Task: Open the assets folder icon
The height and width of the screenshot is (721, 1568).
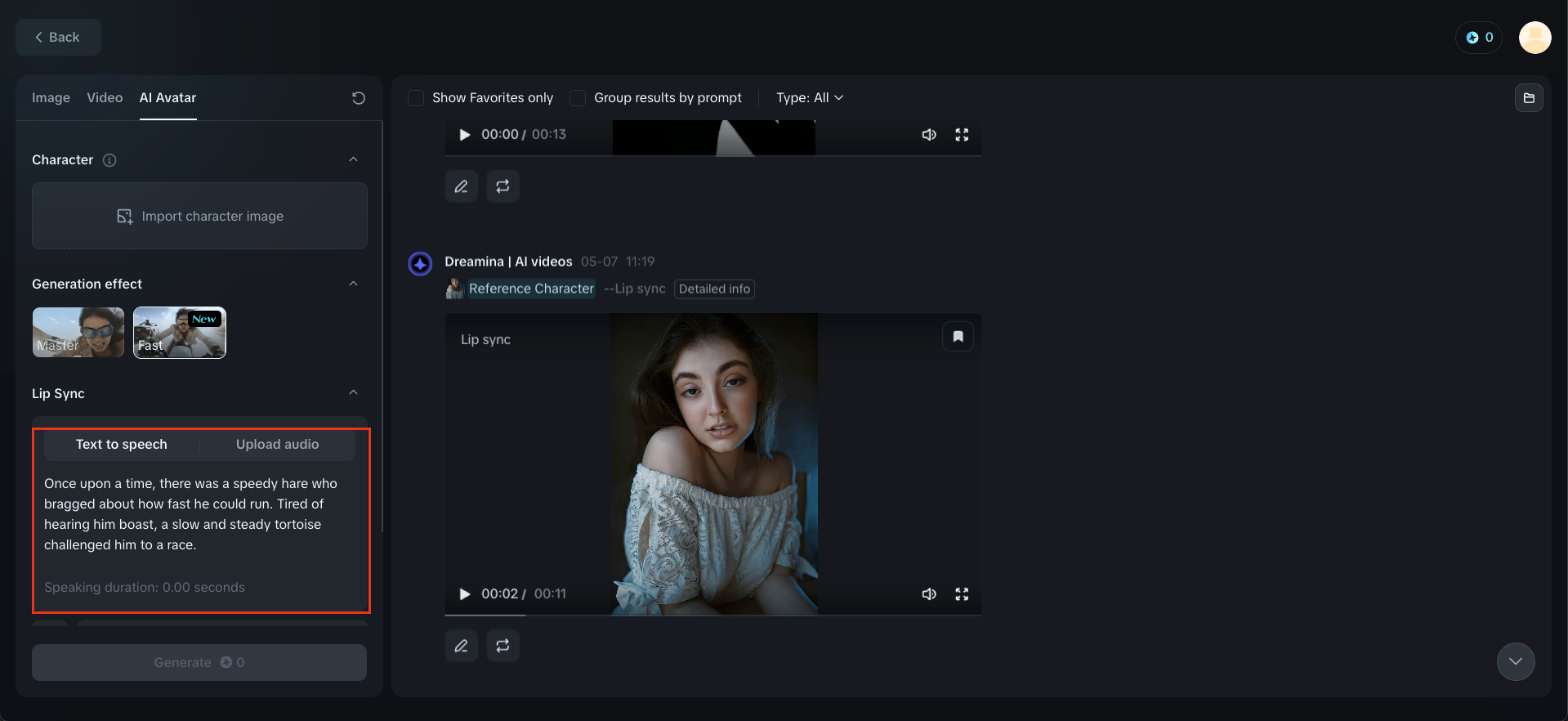Action: coord(1529,98)
